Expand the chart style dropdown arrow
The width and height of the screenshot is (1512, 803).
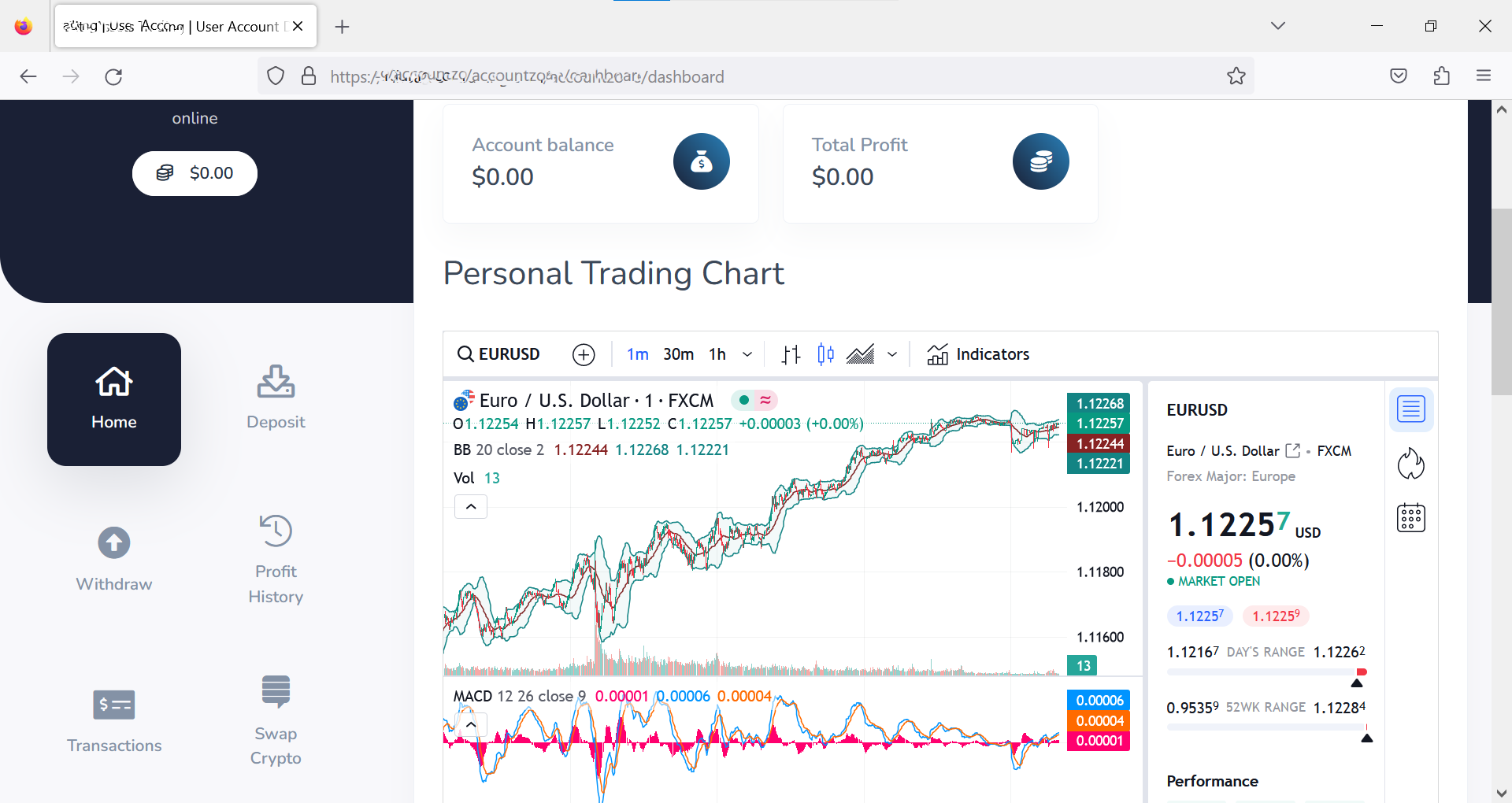click(892, 355)
